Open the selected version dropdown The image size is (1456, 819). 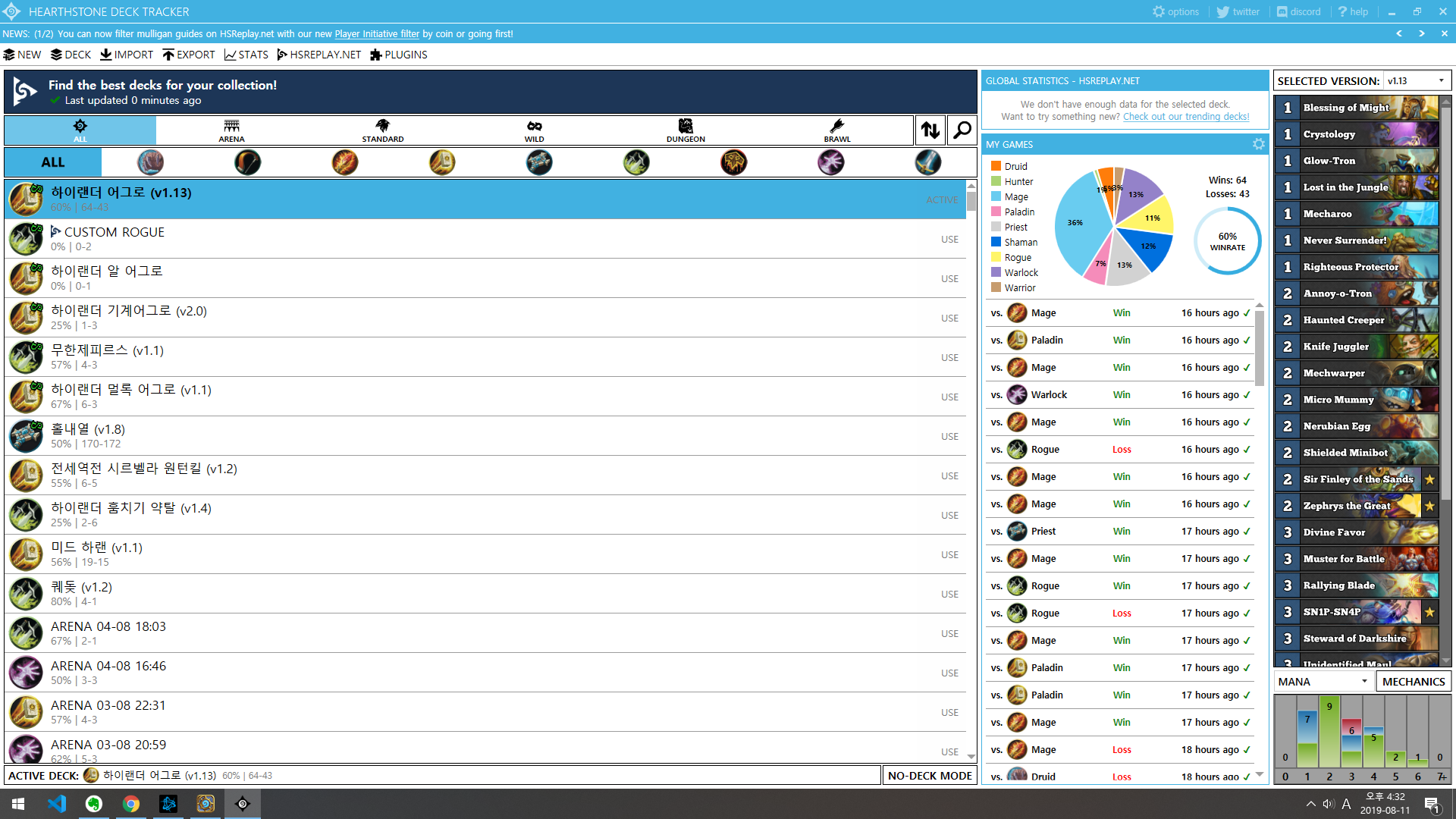[x=1417, y=81]
